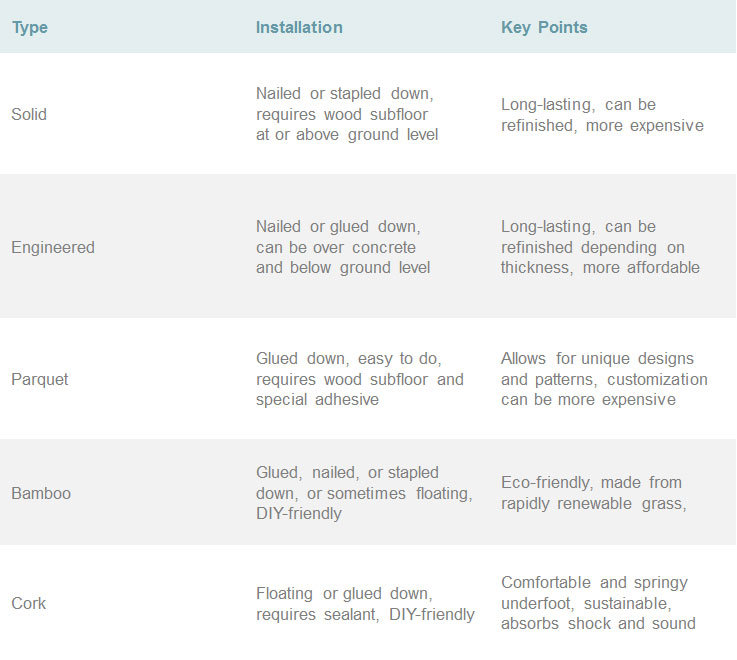Click the Solid installation description
Image resolution: width=737 pixels, height=660 pixels.
pos(346,114)
